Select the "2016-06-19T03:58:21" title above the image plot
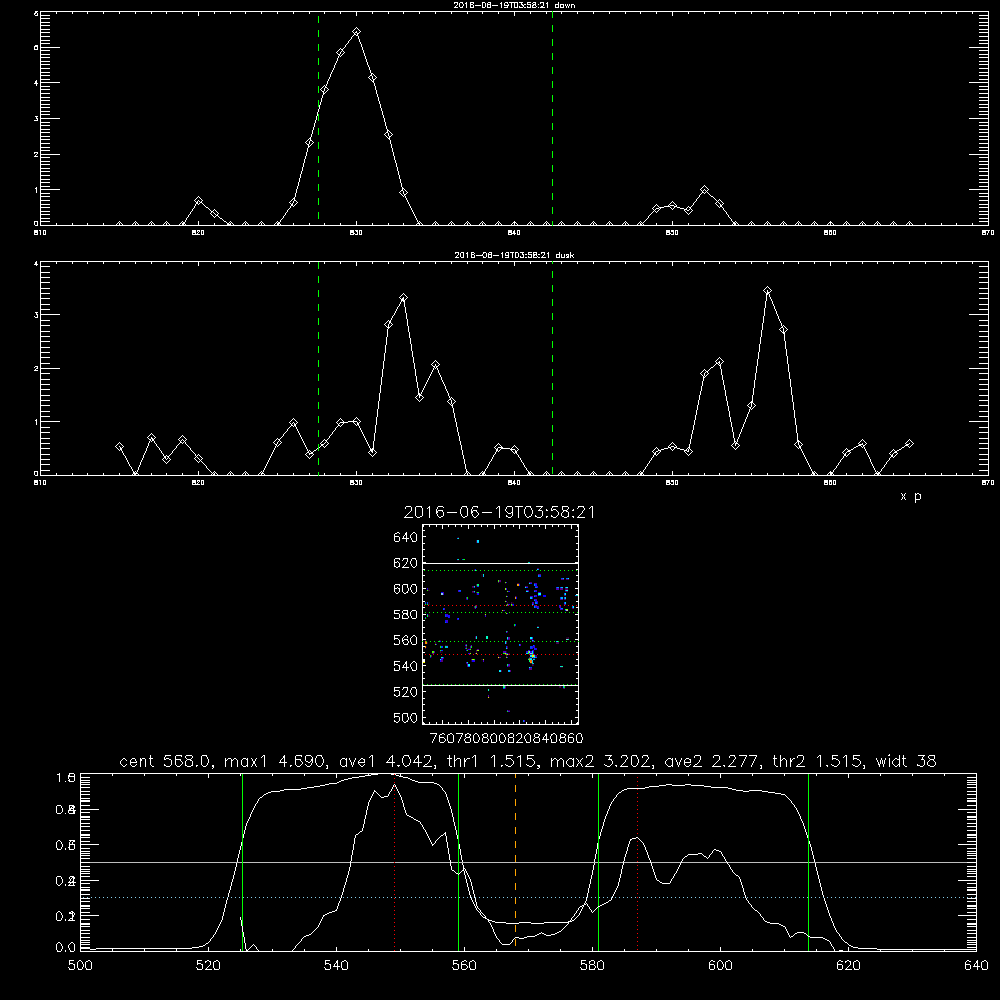The width and height of the screenshot is (1000, 1000). 499,512
